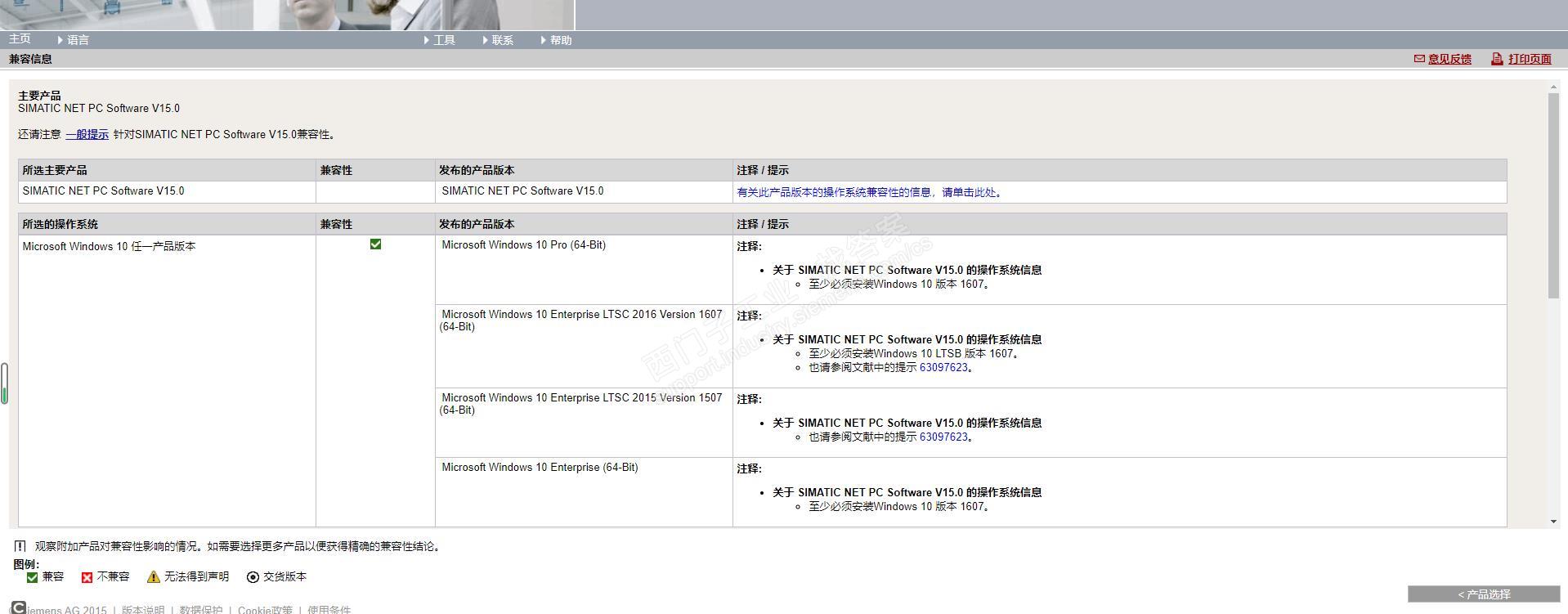Select the Microsoft Windows 10 Enterprise (64-Bit) cell
Viewport: 1568px width, 614px height.
tap(584, 492)
